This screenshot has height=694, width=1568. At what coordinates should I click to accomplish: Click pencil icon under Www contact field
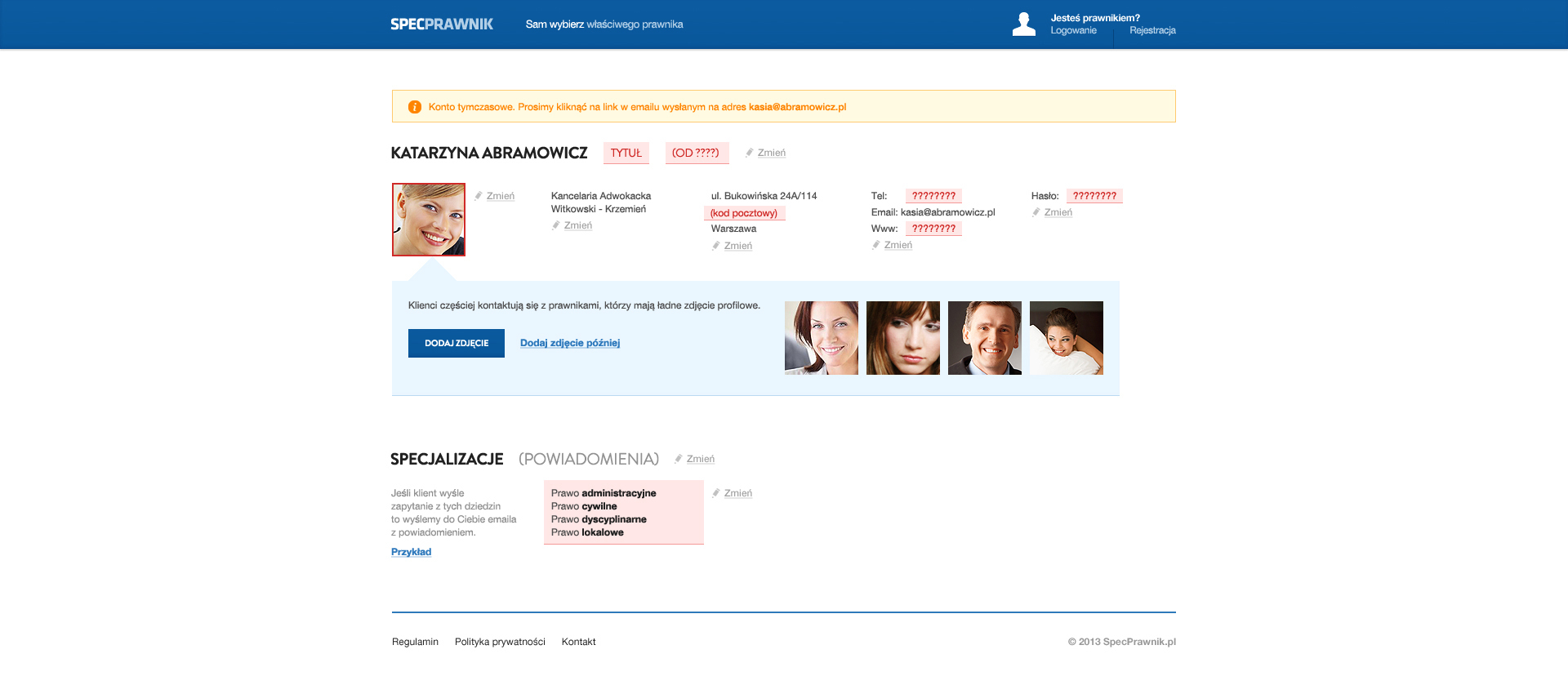coord(875,245)
